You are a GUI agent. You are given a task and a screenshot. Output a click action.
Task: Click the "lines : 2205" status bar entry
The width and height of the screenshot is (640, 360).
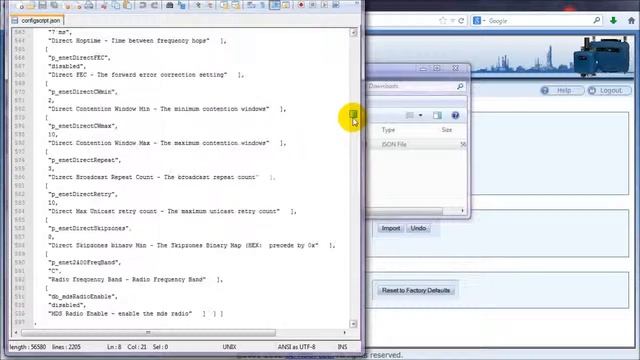click(x=66, y=347)
